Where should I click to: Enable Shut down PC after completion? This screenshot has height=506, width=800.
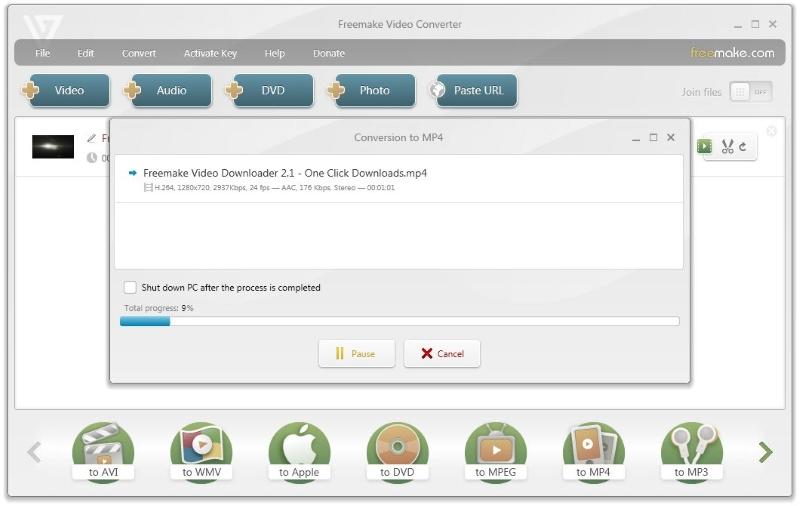[130, 287]
